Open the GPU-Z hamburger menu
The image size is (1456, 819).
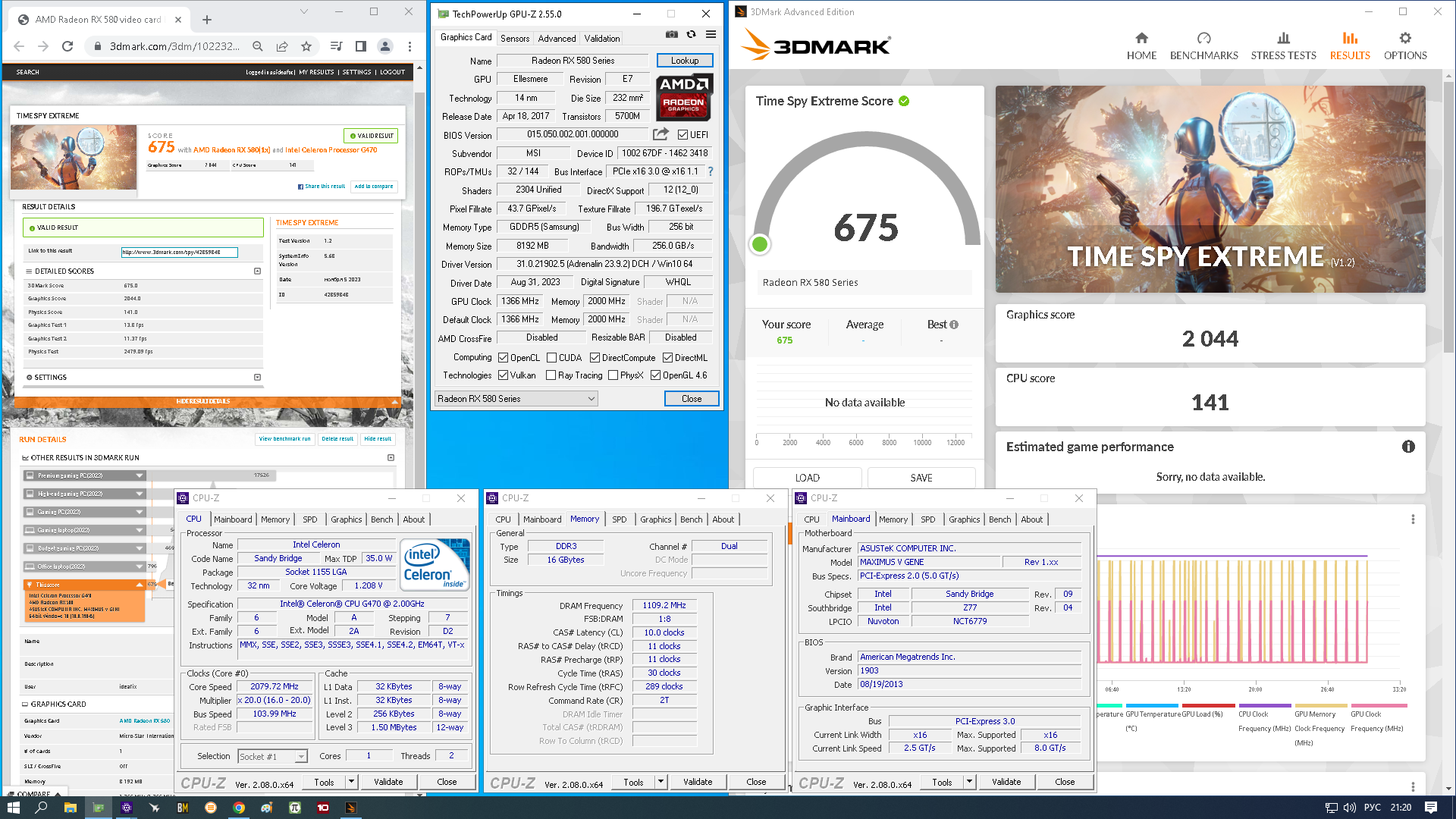pos(711,35)
